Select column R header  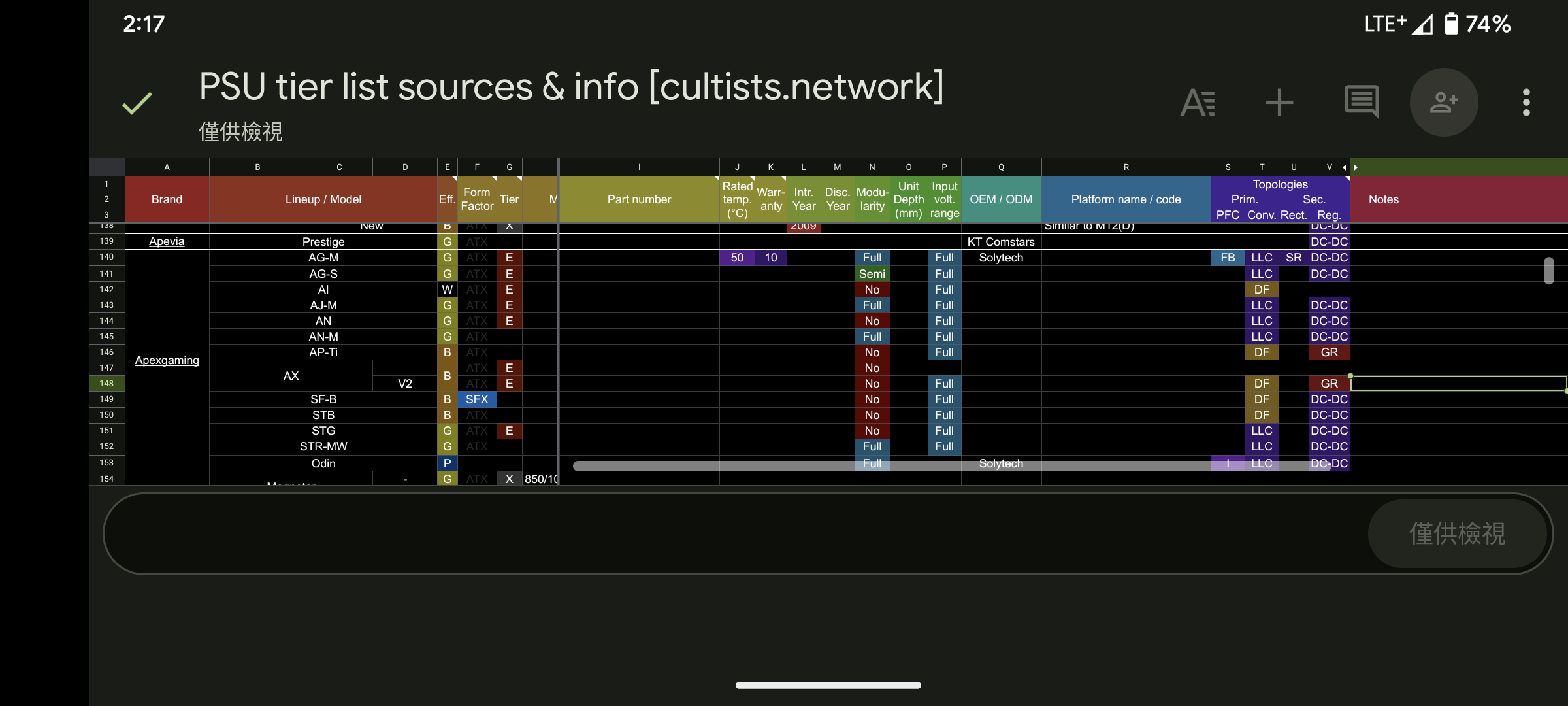point(1126,167)
